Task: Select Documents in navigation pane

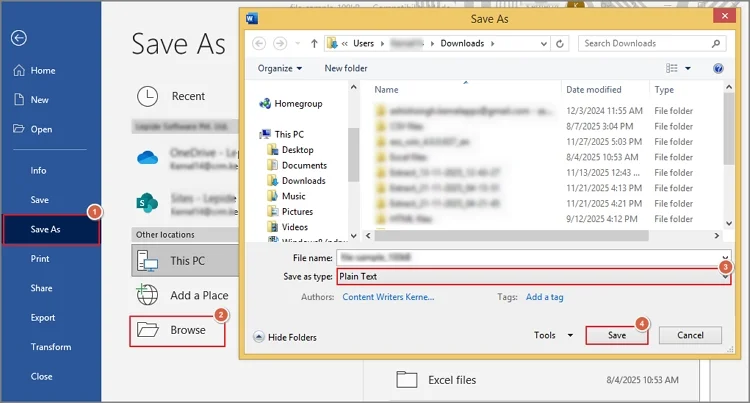Action: pos(297,165)
